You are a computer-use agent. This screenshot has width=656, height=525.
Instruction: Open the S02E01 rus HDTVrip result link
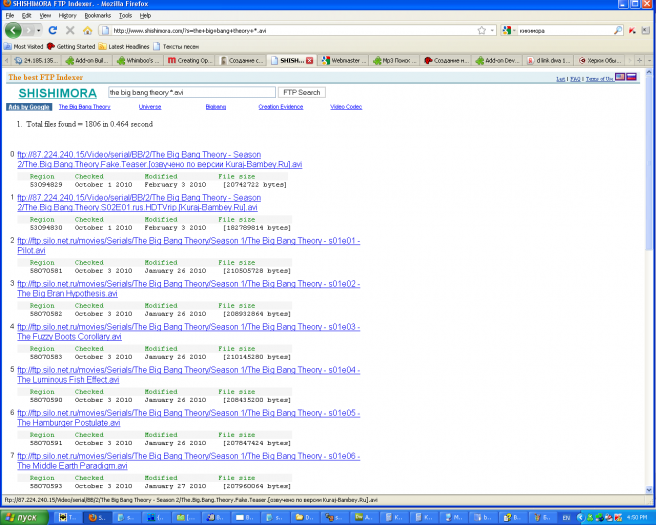point(139,202)
